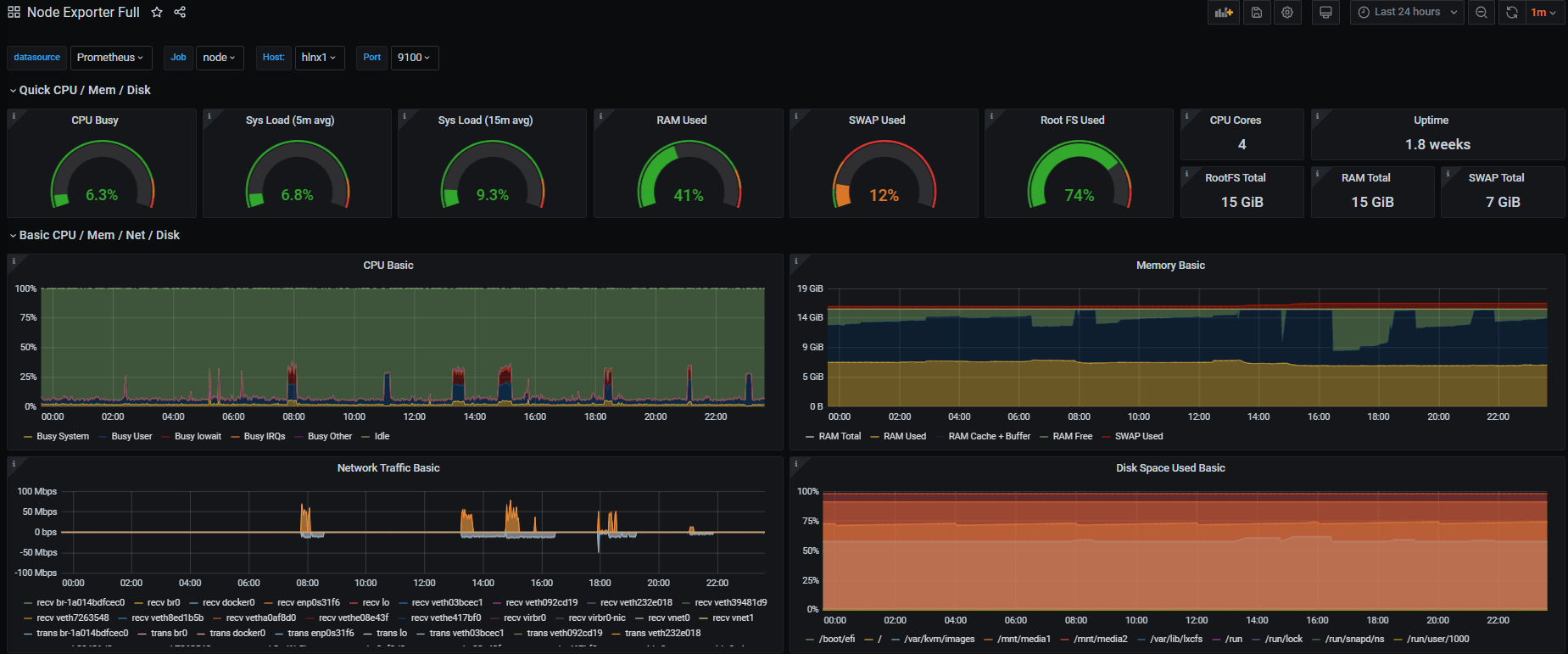Open the Prometheus datasource dropdown
Screen dimensions: 1568x654
pos(110,58)
